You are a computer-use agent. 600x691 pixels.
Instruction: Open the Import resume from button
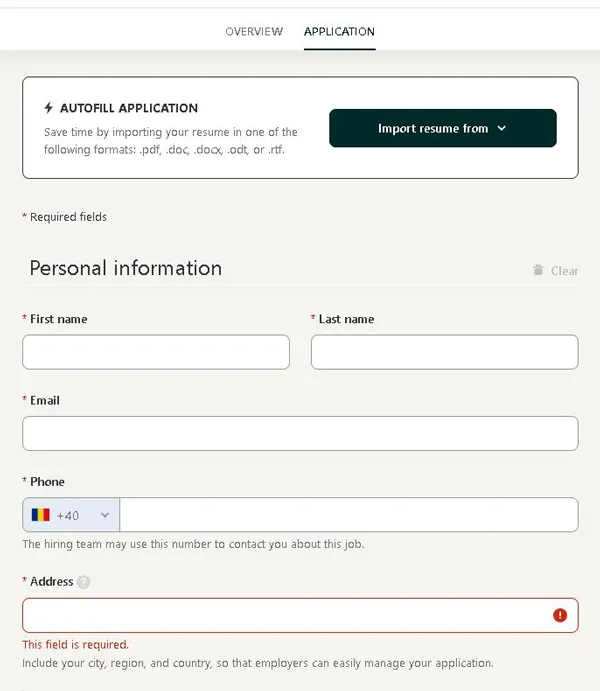click(443, 128)
